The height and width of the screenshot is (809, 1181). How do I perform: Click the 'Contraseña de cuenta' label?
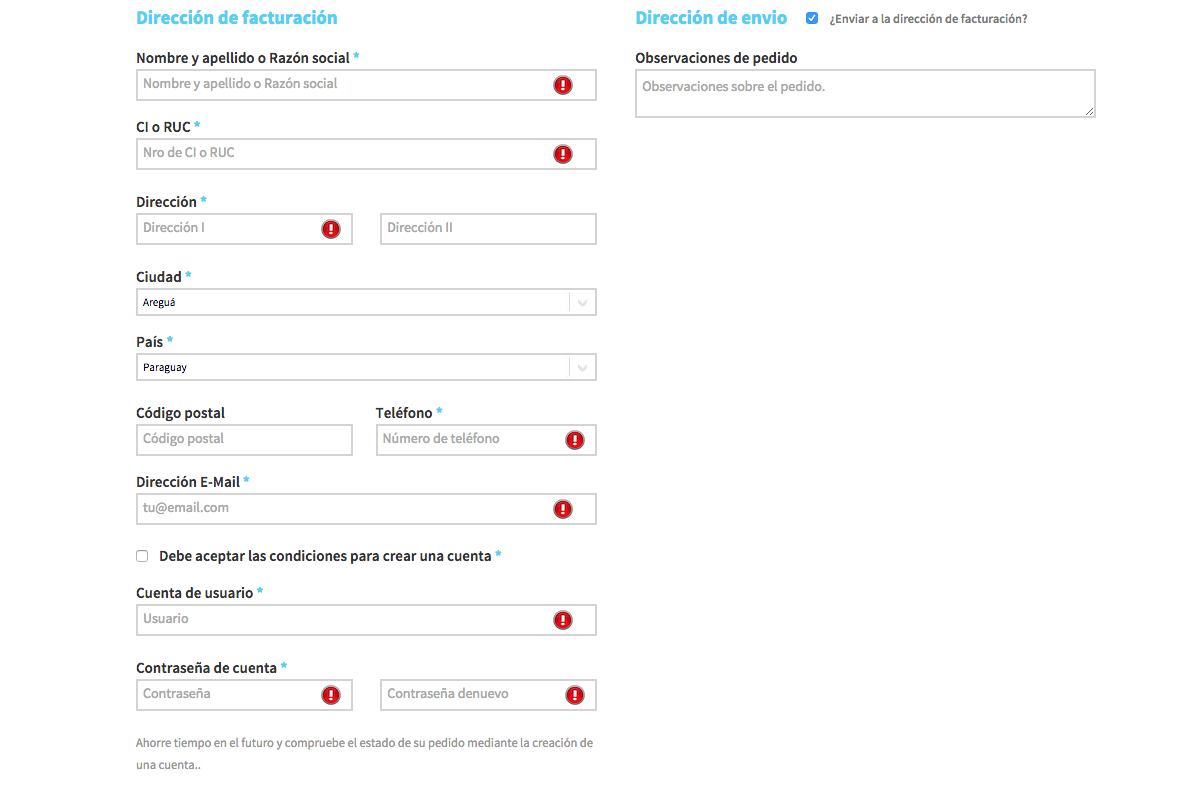[206, 668]
